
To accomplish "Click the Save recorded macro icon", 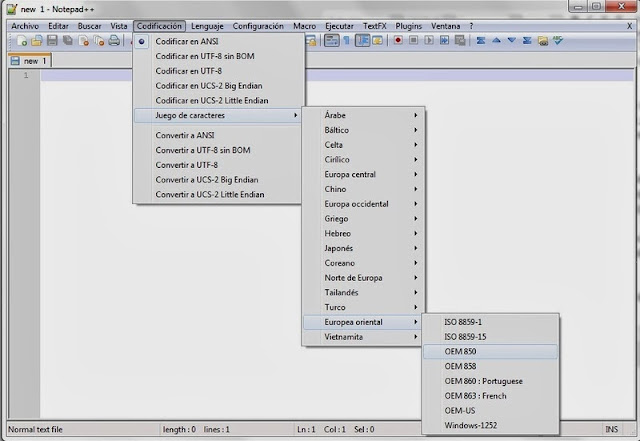I will point(460,40).
